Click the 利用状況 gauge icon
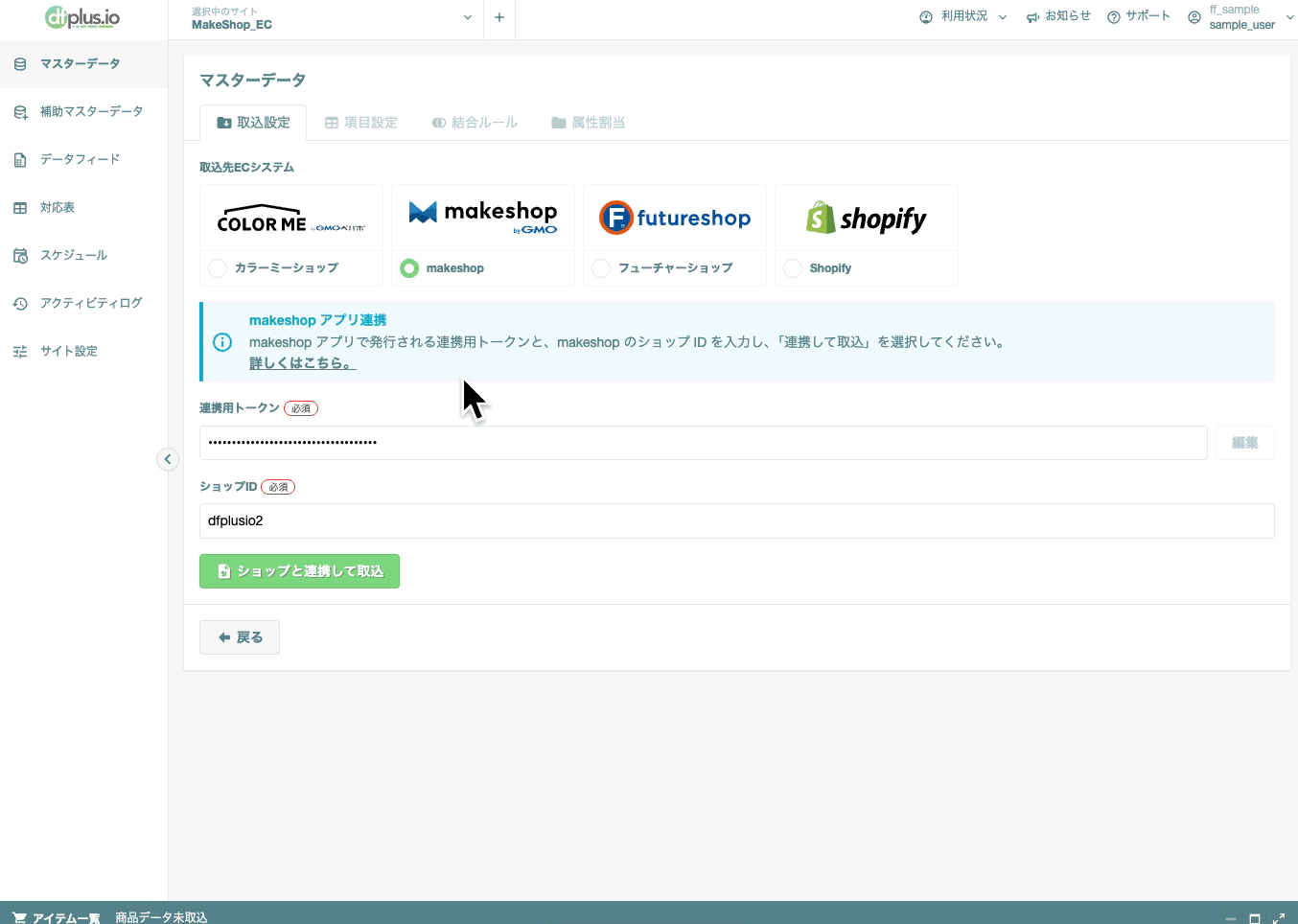Image resolution: width=1298 pixels, height=924 pixels. click(x=926, y=17)
